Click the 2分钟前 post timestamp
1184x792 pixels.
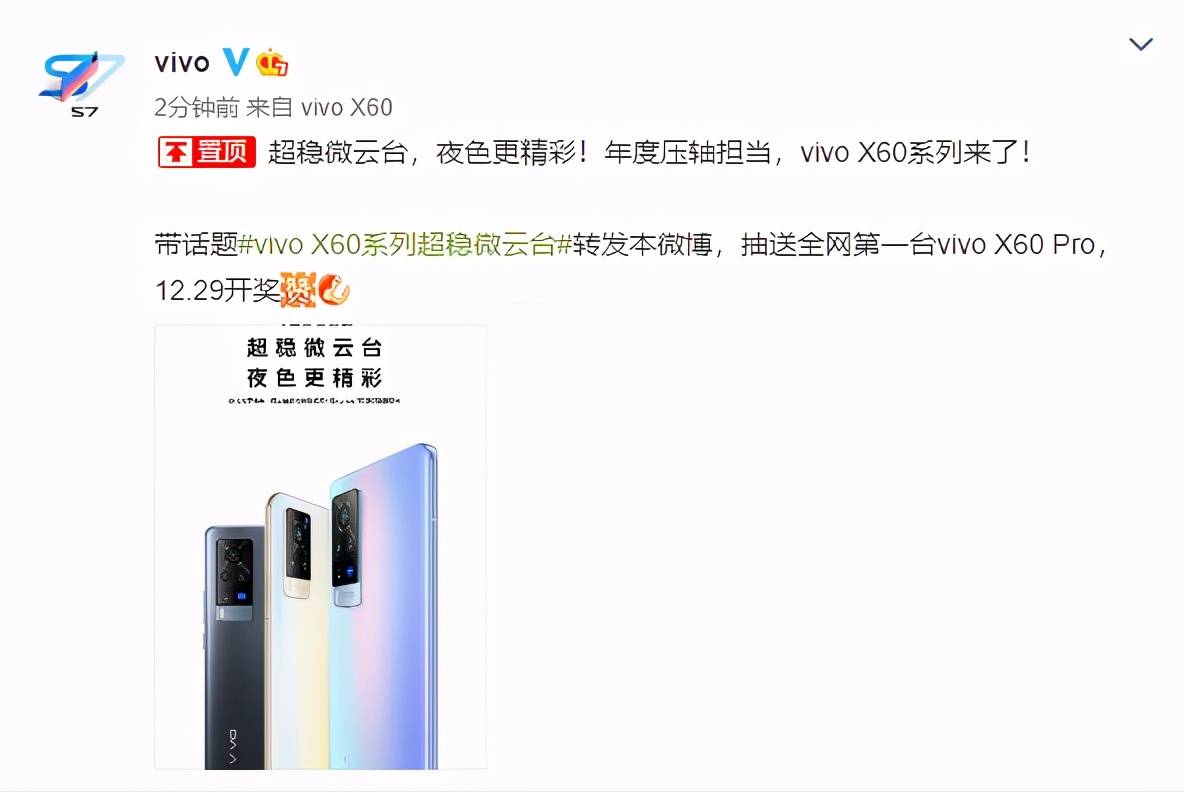pos(197,108)
